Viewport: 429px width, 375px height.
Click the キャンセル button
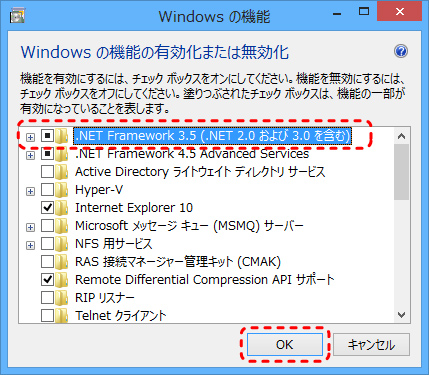pyautogui.click(x=371, y=345)
